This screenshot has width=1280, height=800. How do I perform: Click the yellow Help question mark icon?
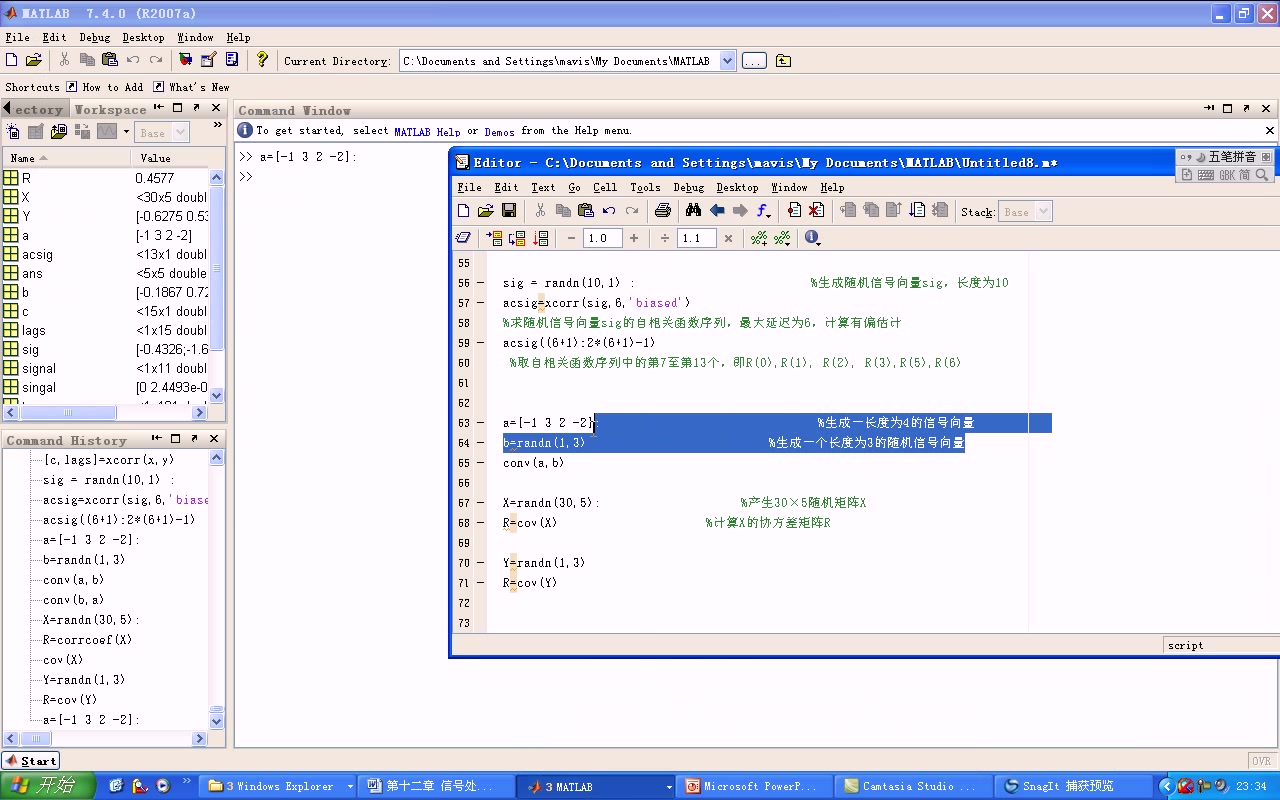[x=262, y=60]
